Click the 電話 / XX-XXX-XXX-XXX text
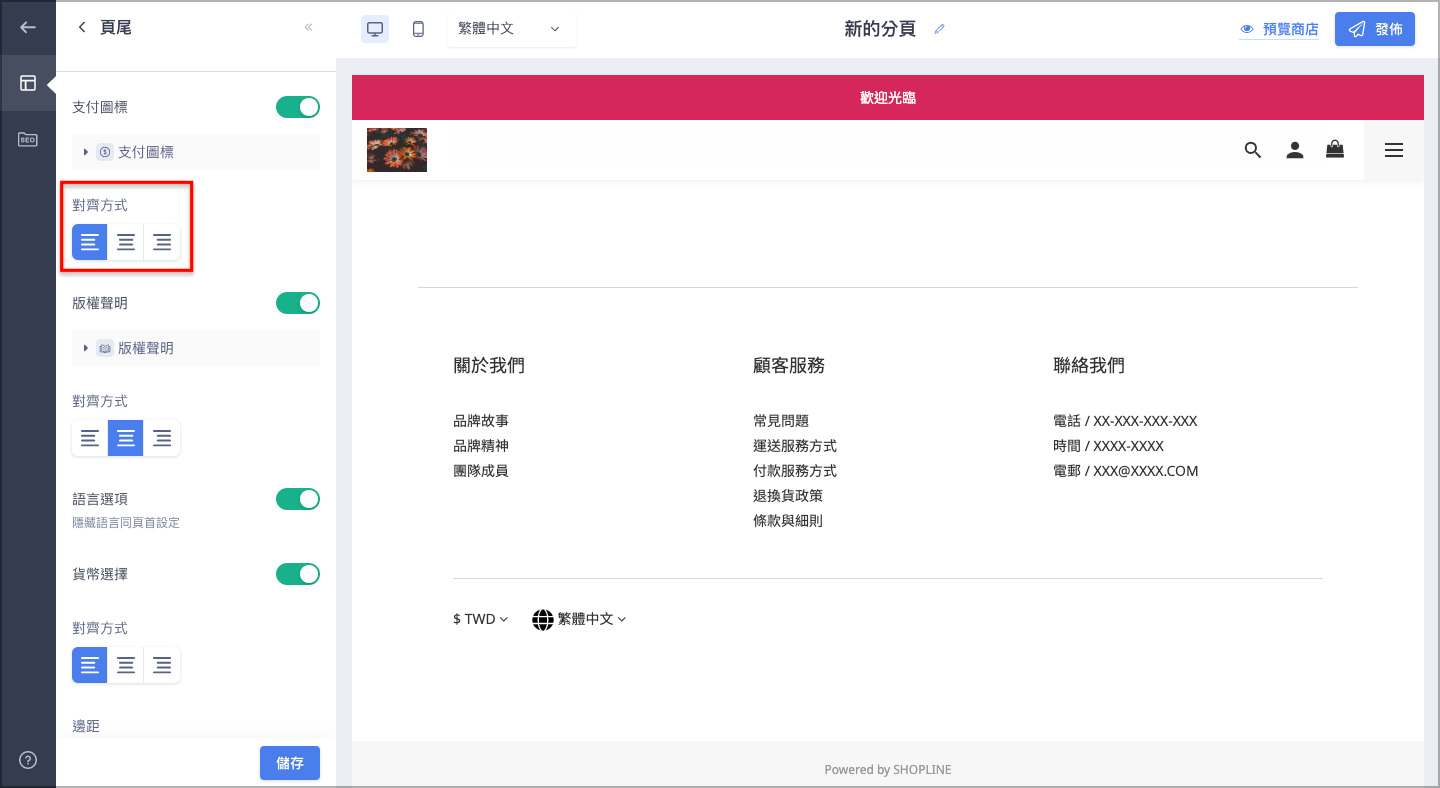The width and height of the screenshot is (1440, 788). click(1125, 421)
